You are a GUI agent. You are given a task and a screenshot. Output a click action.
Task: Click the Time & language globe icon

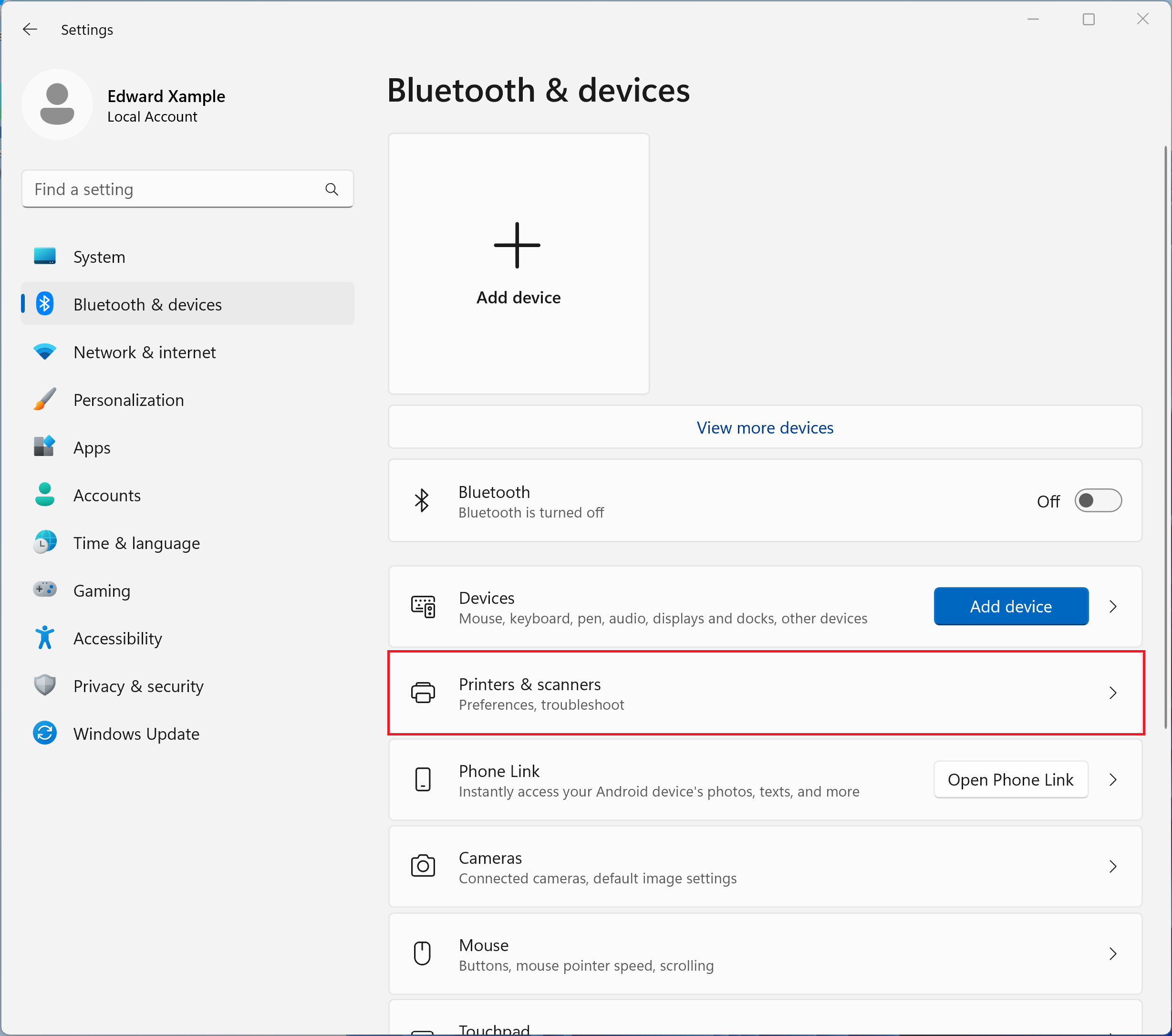[45, 542]
